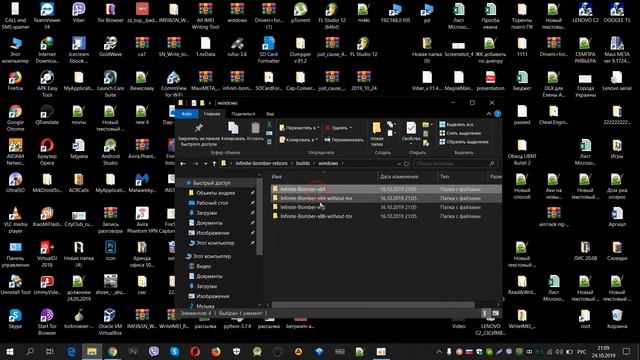Screen dimensions: 640x360
Task: Click the GoldWave desktop icon
Action: coord(110,47)
